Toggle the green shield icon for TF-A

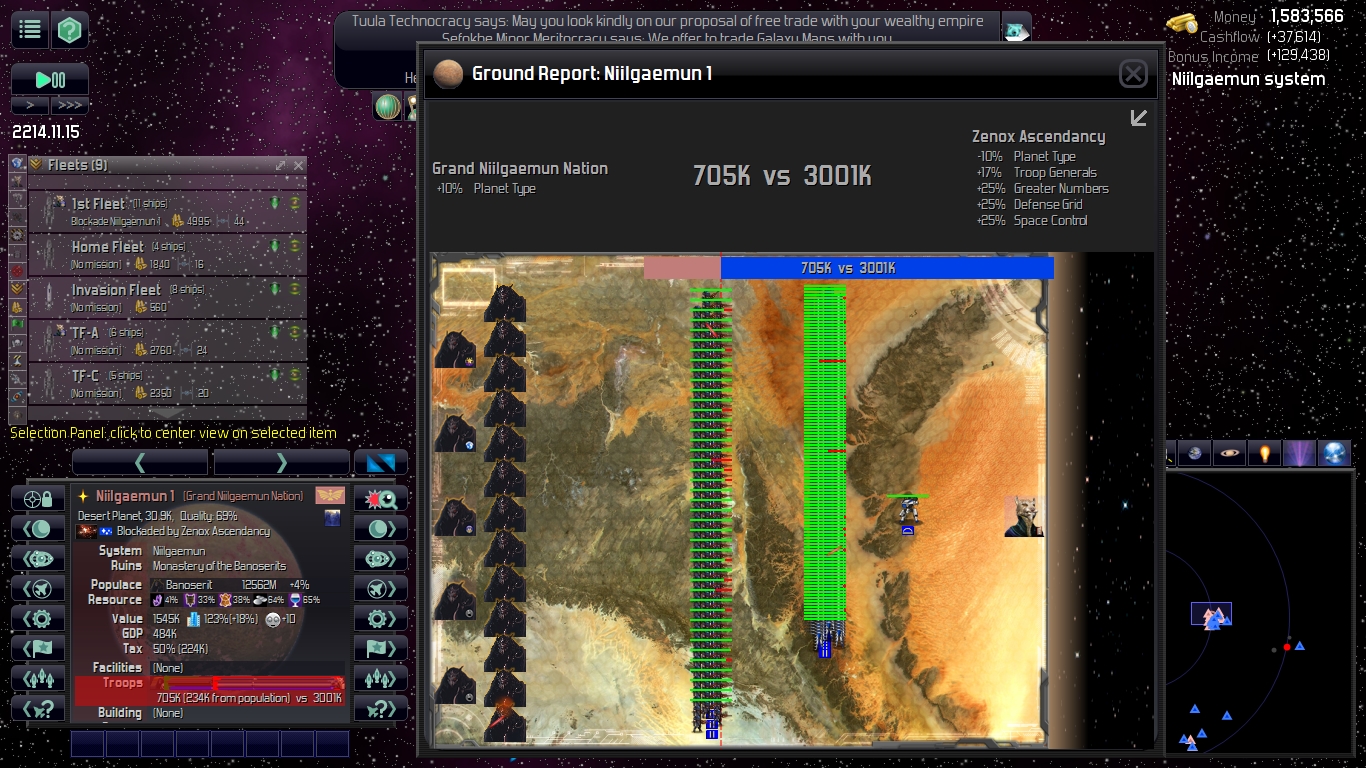click(x=275, y=332)
